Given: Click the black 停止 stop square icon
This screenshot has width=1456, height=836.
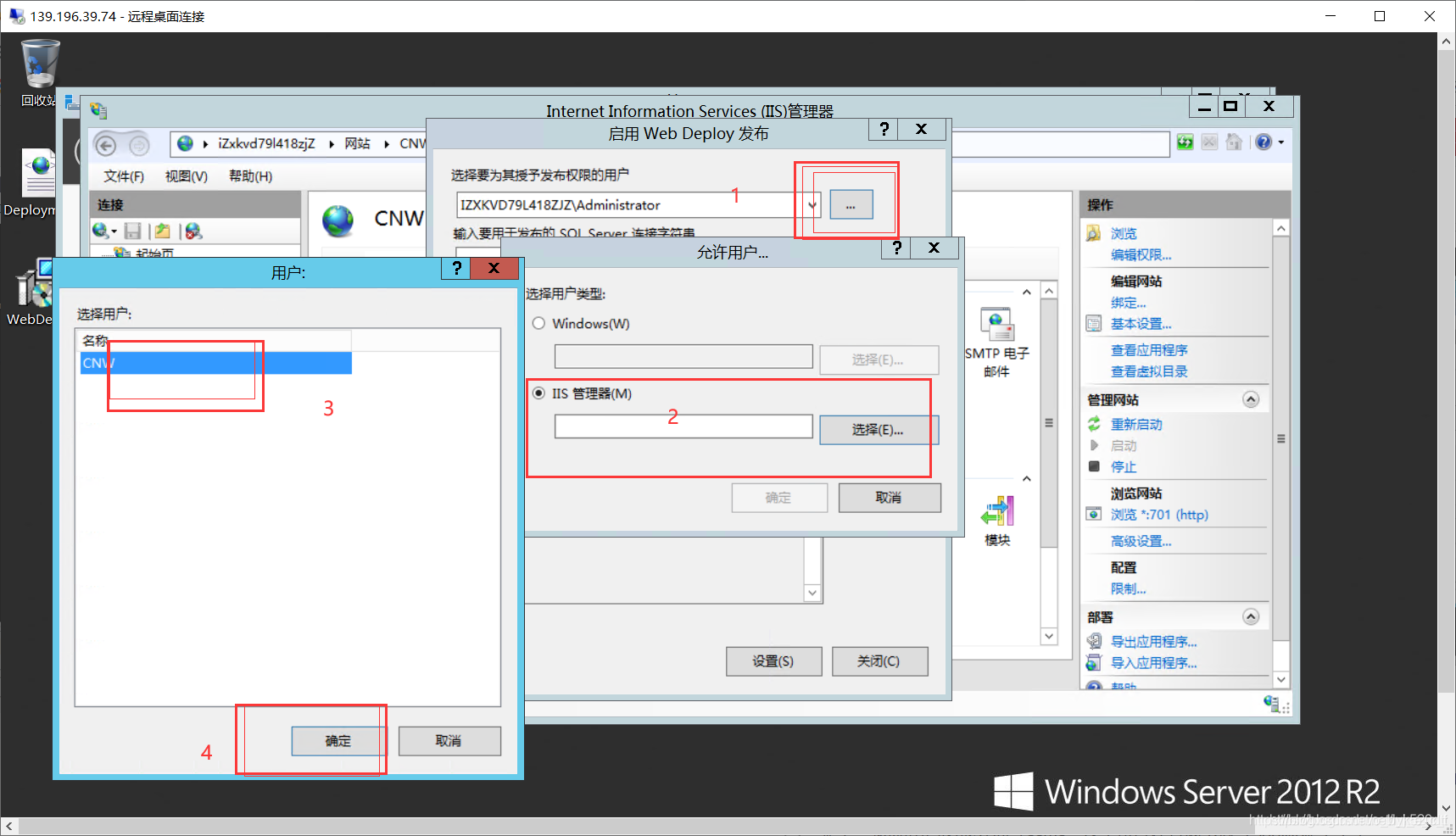Looking at the screenshot, I should 1094,466.
